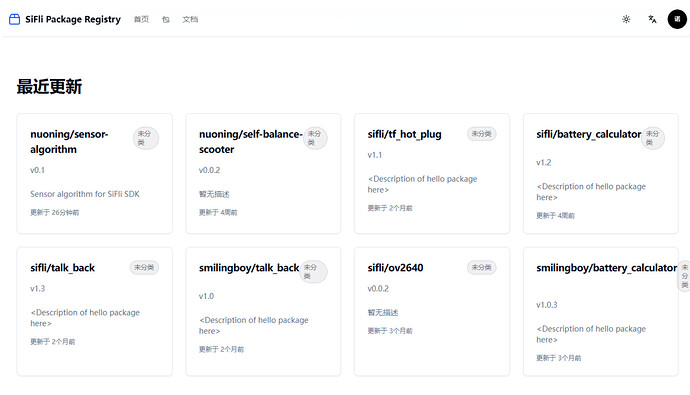Open nuoning/self-balance-scooter package
690x395 pixels.
tap(250, 142)
